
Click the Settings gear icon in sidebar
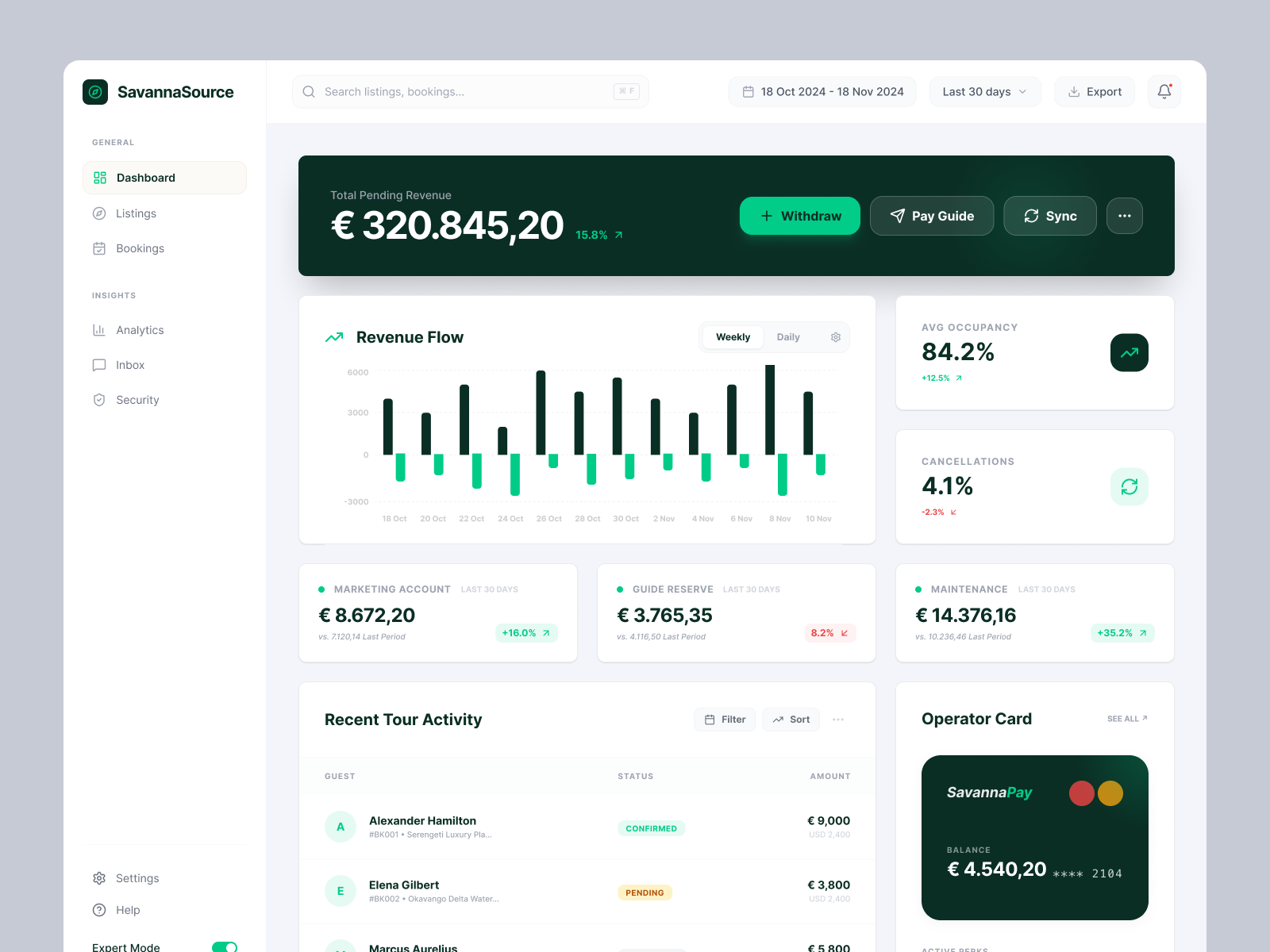click(99, 878)
